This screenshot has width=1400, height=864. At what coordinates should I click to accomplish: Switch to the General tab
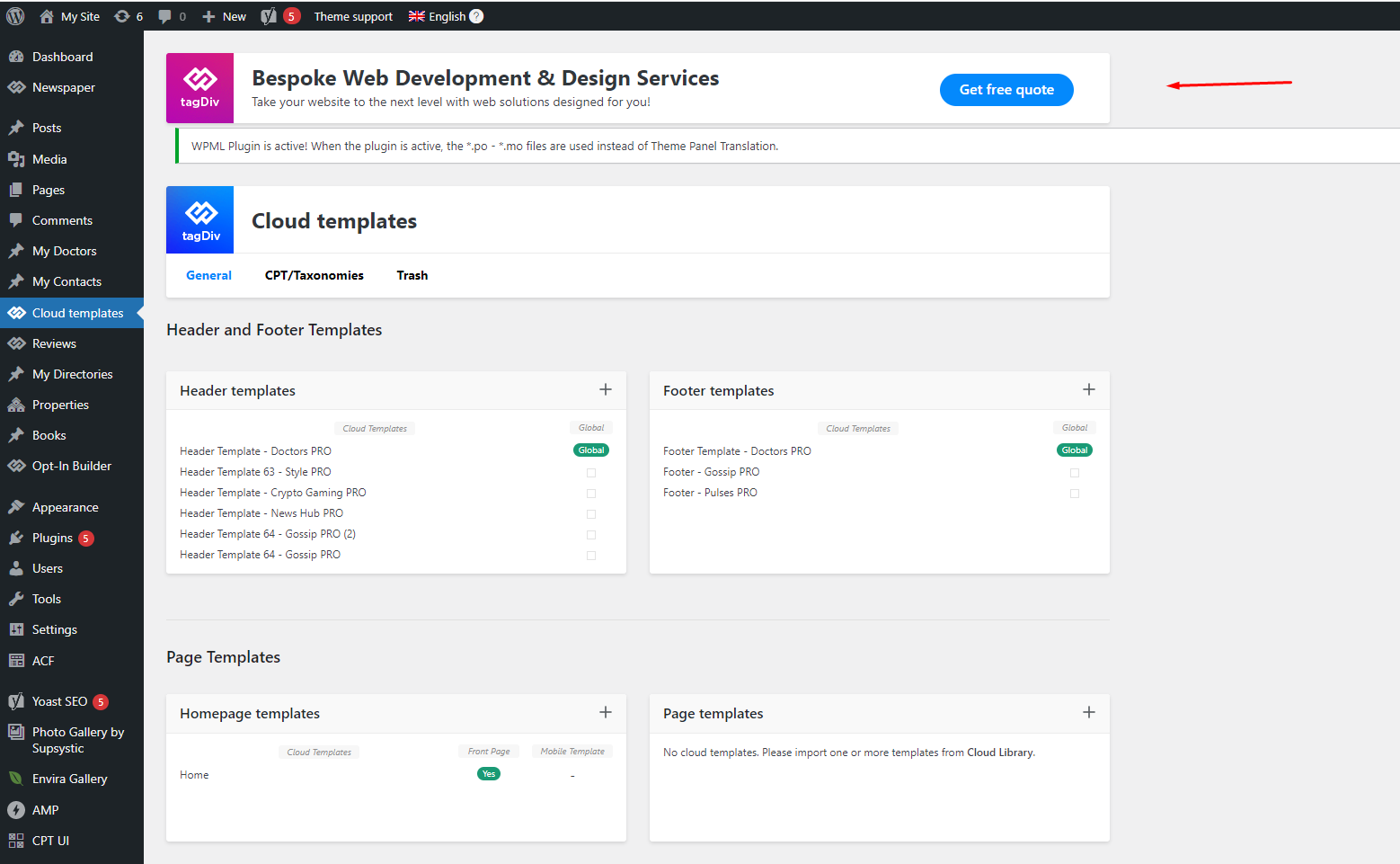pyautogui.click(x=208, y=275)
